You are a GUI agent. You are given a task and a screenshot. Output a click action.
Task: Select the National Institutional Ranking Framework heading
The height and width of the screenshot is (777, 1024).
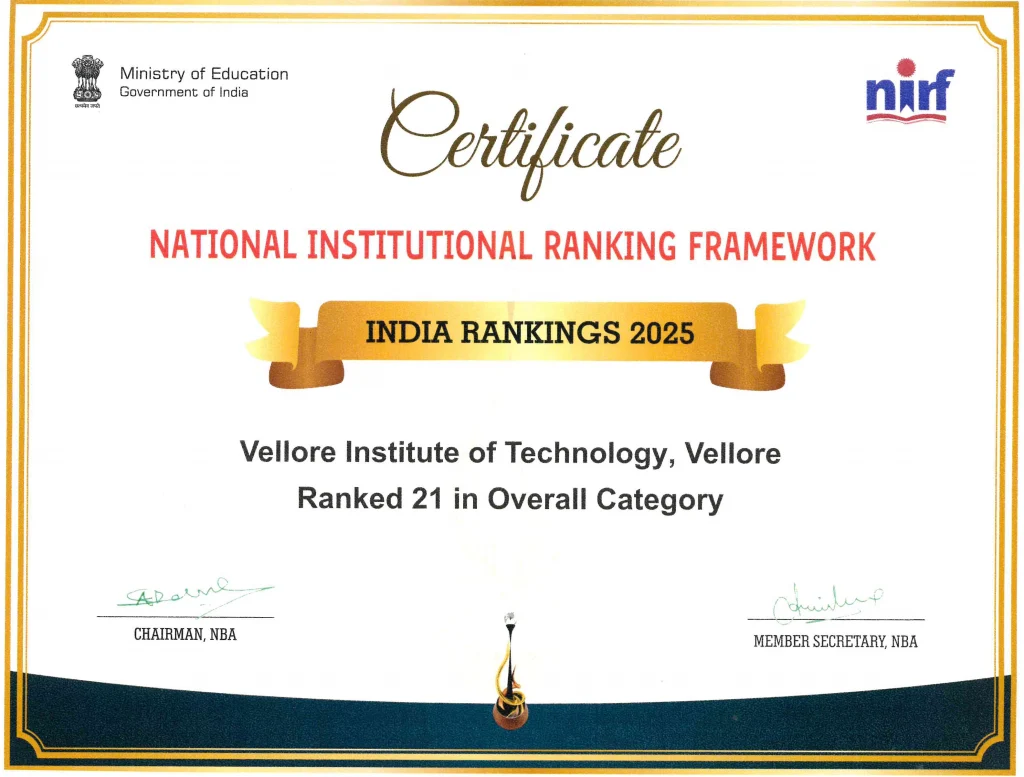(x=512, y=245)
